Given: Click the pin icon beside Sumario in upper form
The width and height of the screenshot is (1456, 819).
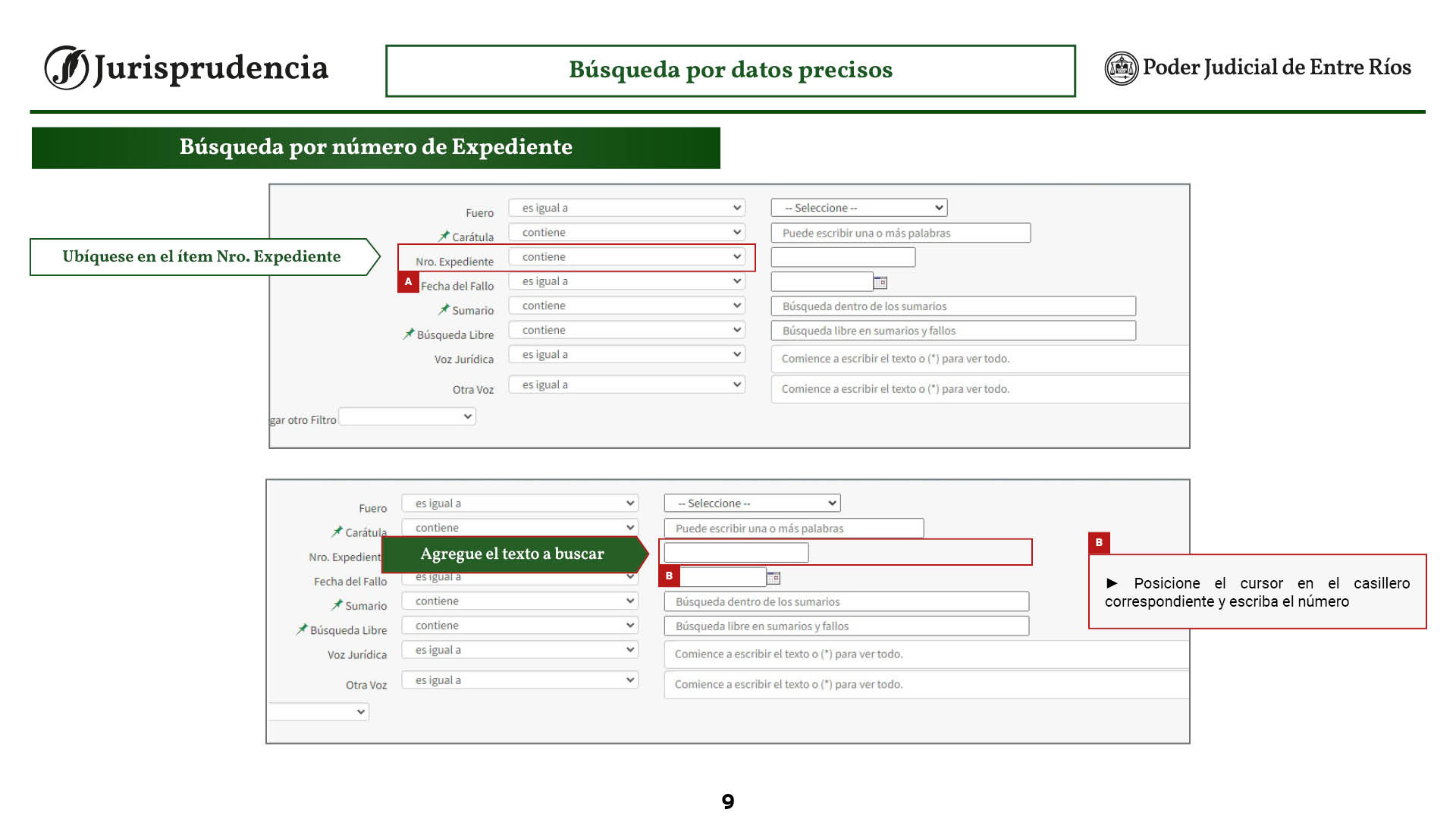Looking at the screenshot, I should (444, 309).
